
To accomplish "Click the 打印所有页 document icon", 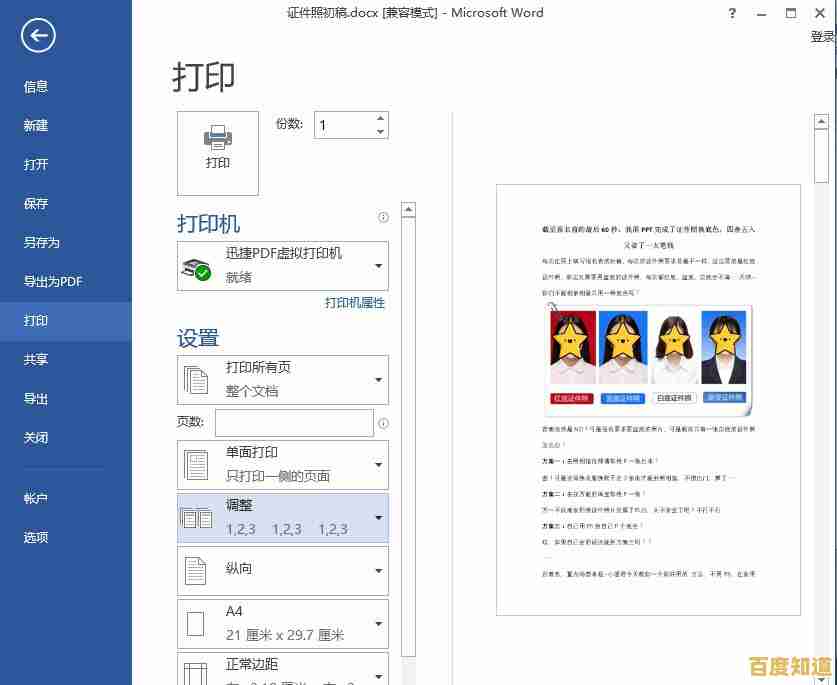I will 198,379.
